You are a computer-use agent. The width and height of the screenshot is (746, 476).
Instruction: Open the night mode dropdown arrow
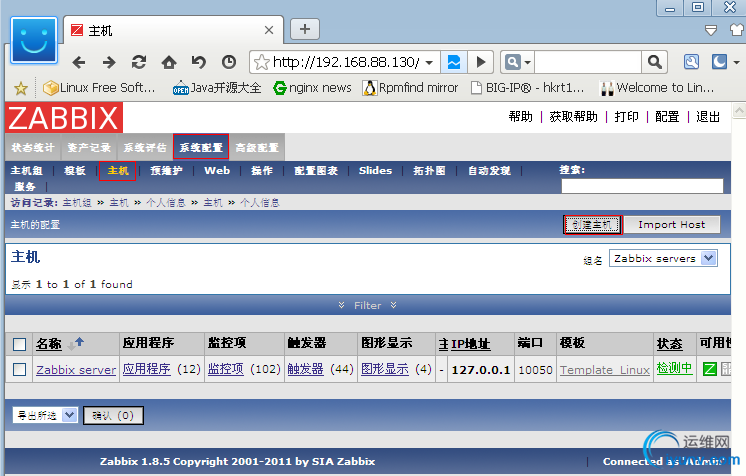736,62
